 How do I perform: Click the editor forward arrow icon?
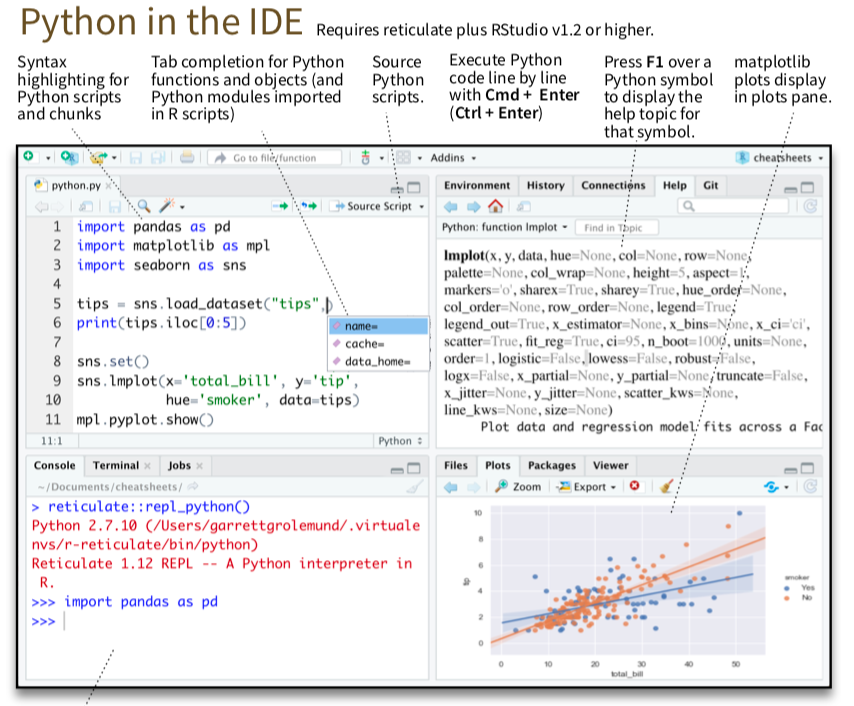point(58,206)
